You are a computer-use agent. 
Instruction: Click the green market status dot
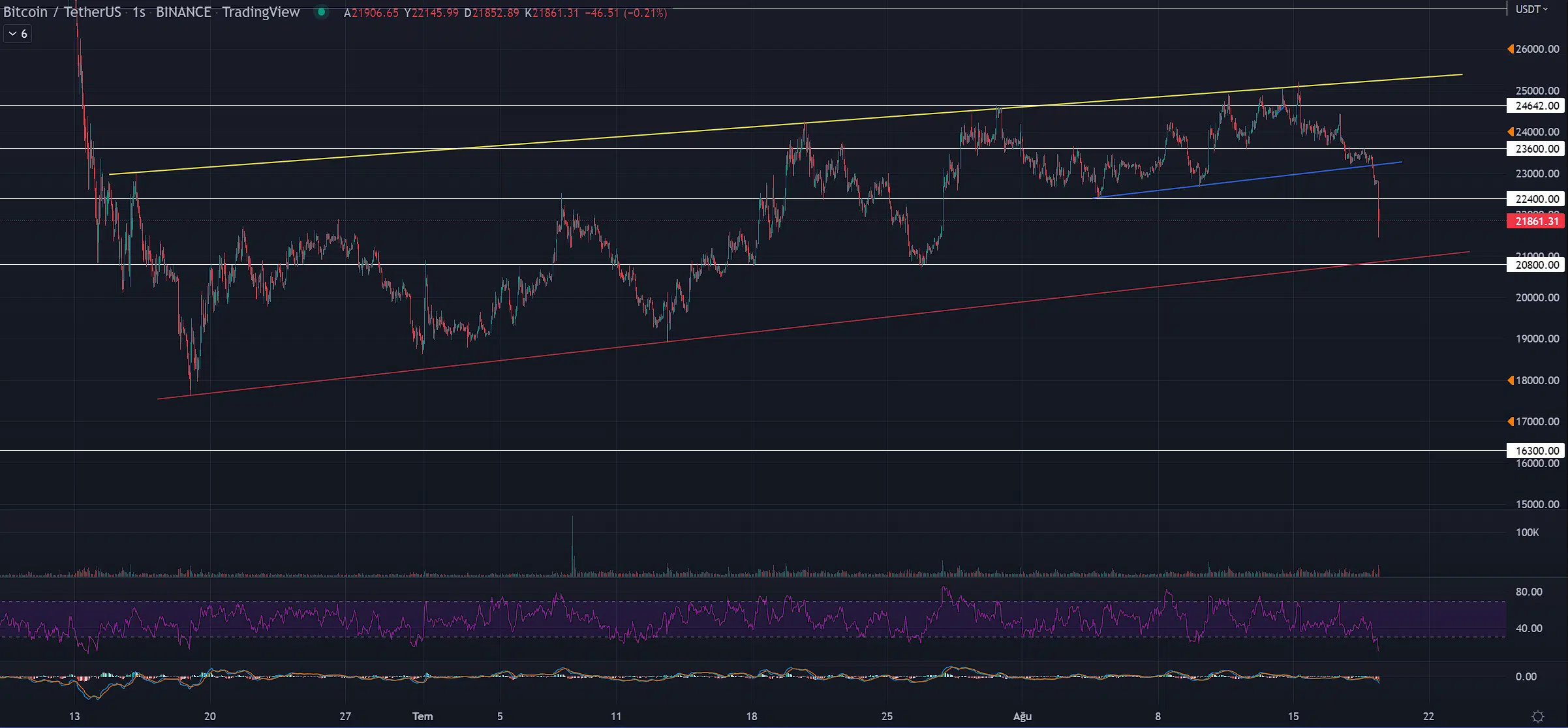[321, 12]
